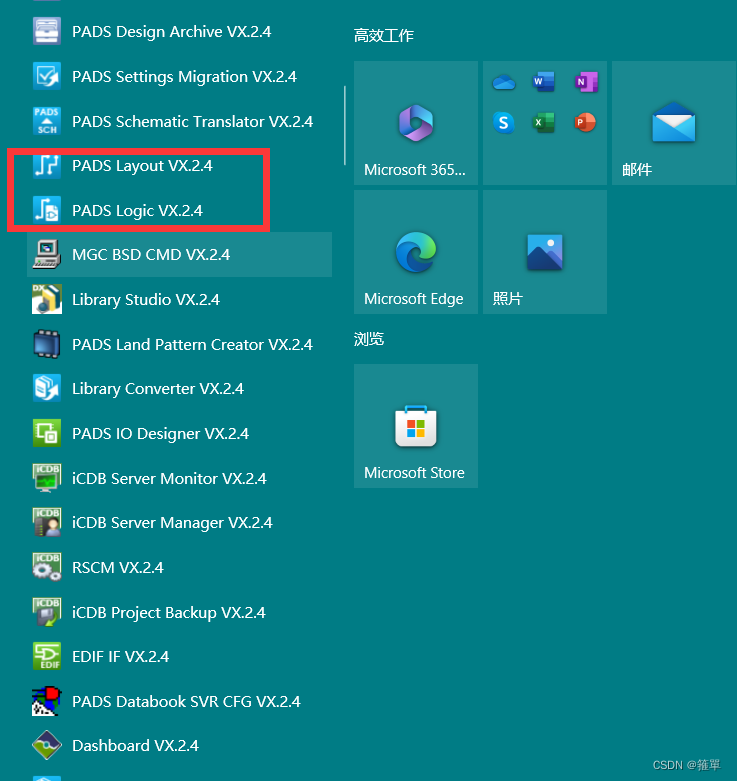This screenshot has width=737, height=781.
Task: Open the 照片 photos tile
Action: (x=544, y=252)
